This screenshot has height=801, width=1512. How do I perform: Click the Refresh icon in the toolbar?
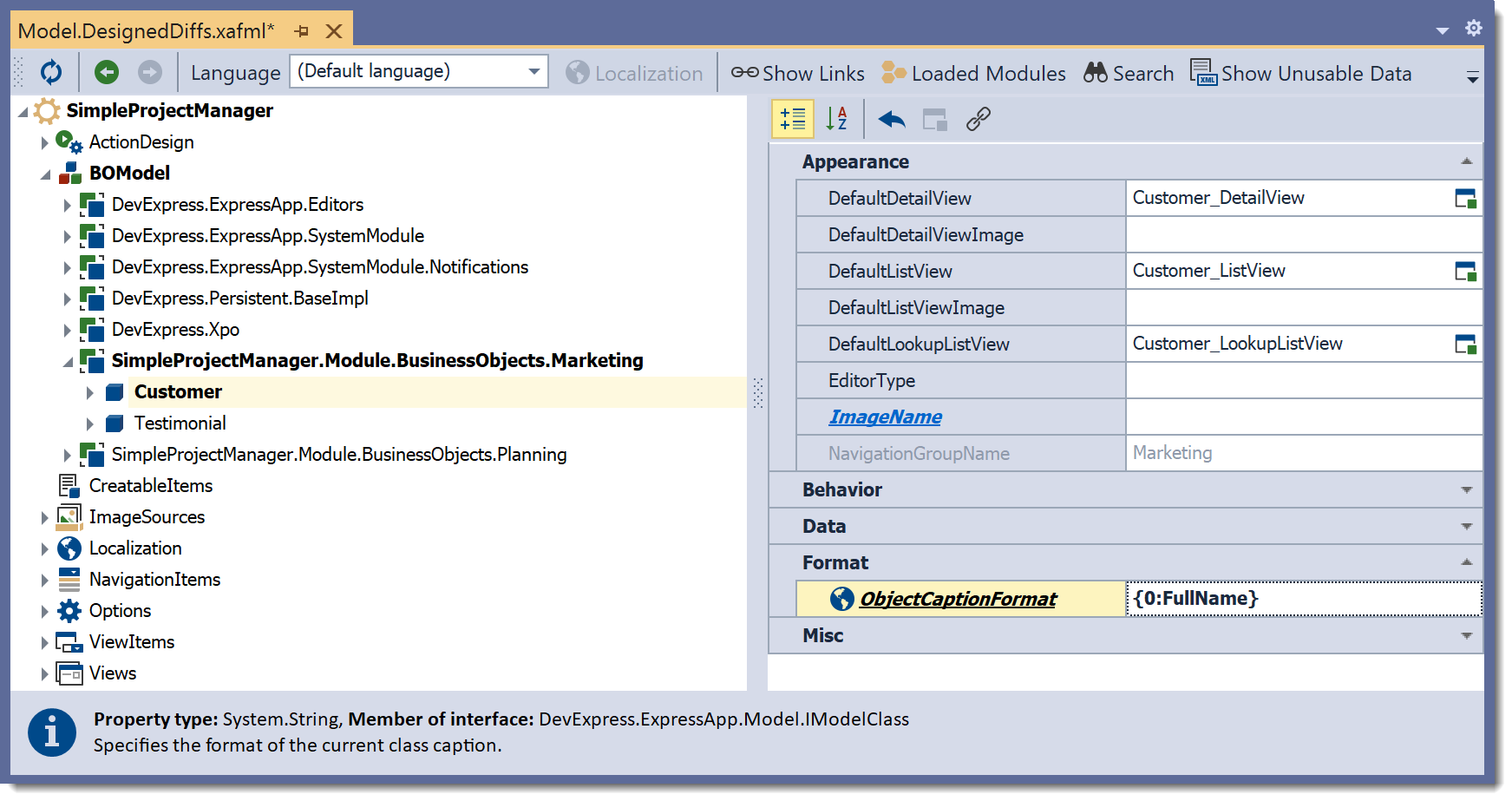[51, 72]
